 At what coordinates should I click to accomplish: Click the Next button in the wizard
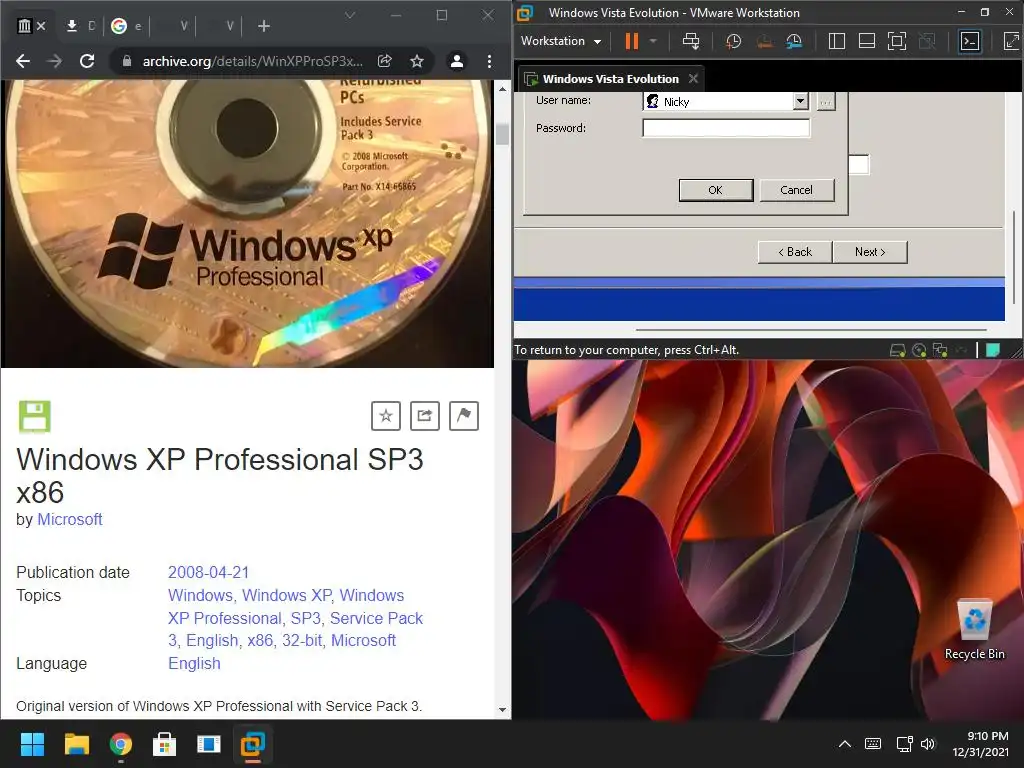[870, 252]
